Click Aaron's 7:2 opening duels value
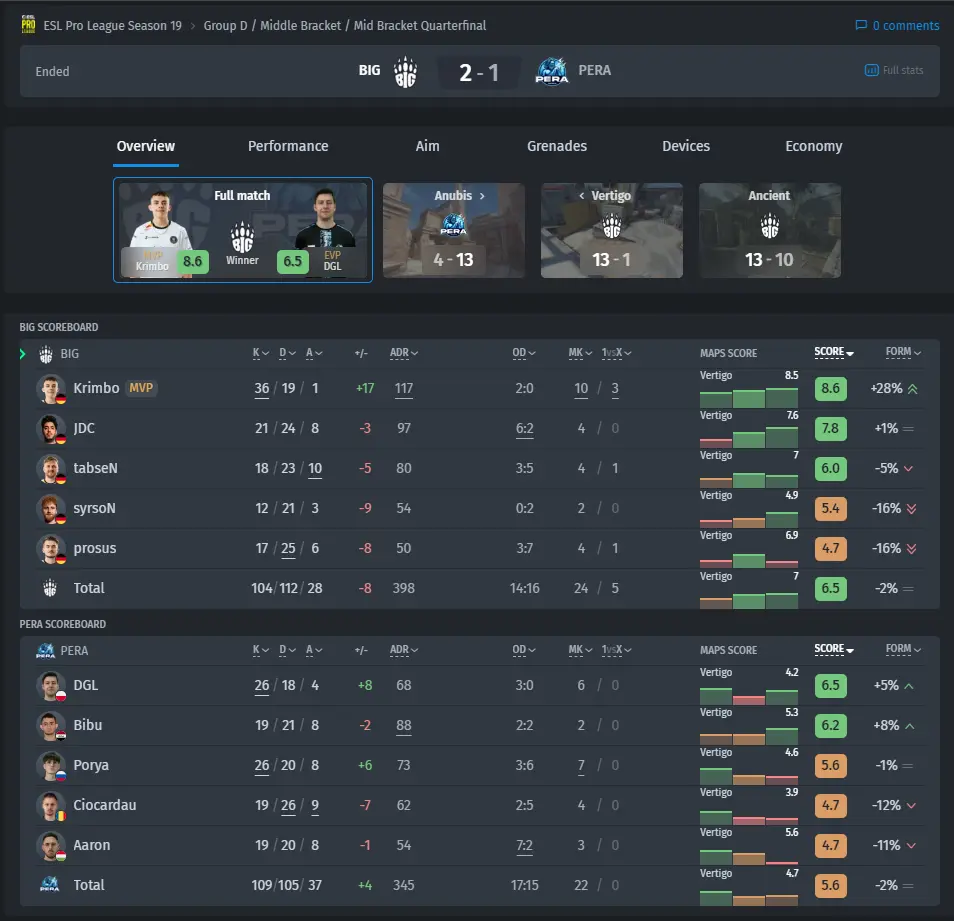This screenshot has width=954, height=921. tap(524, 846)
